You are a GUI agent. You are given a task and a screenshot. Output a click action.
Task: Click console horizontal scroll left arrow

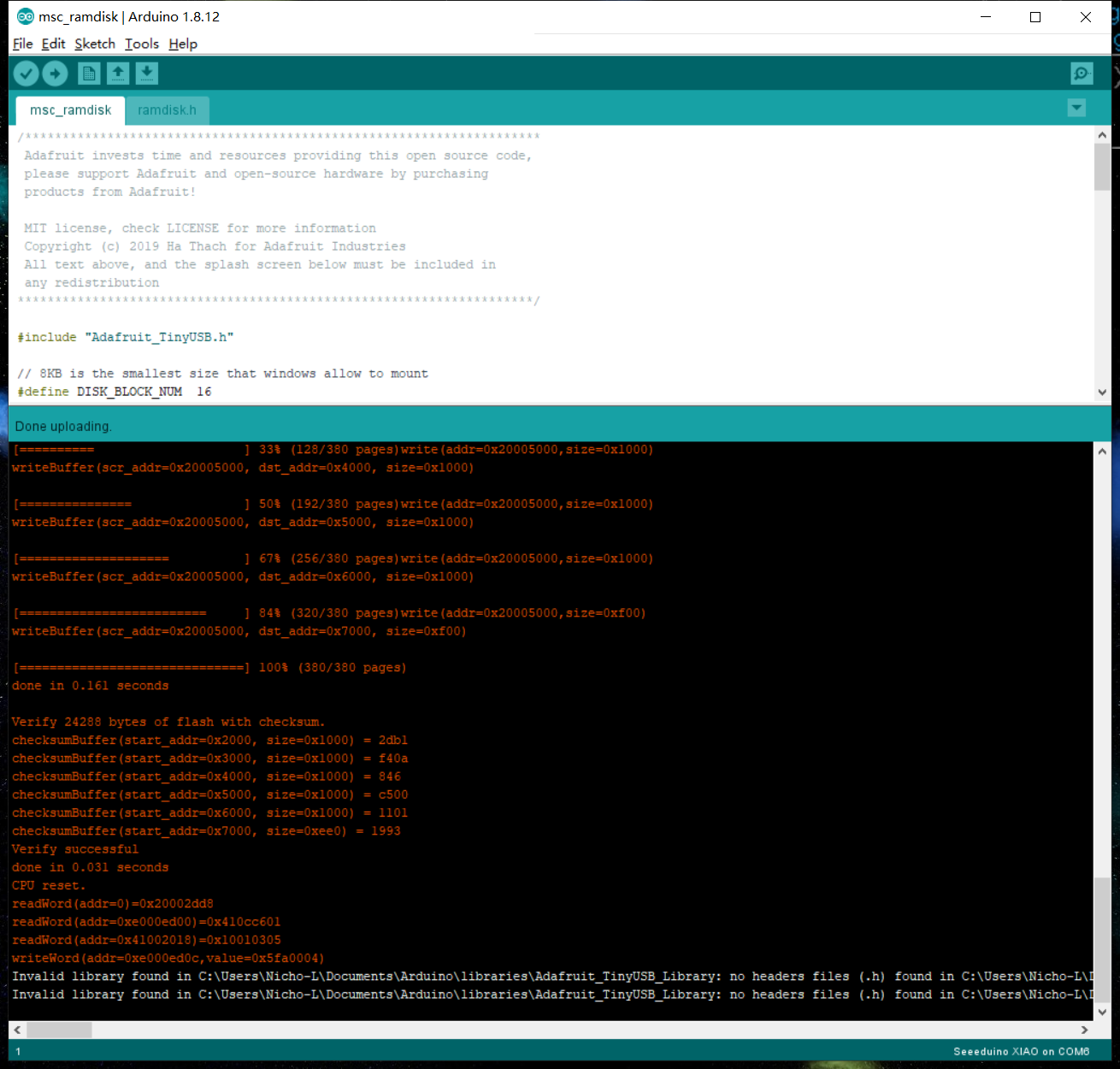click(x=17, y=1030)
